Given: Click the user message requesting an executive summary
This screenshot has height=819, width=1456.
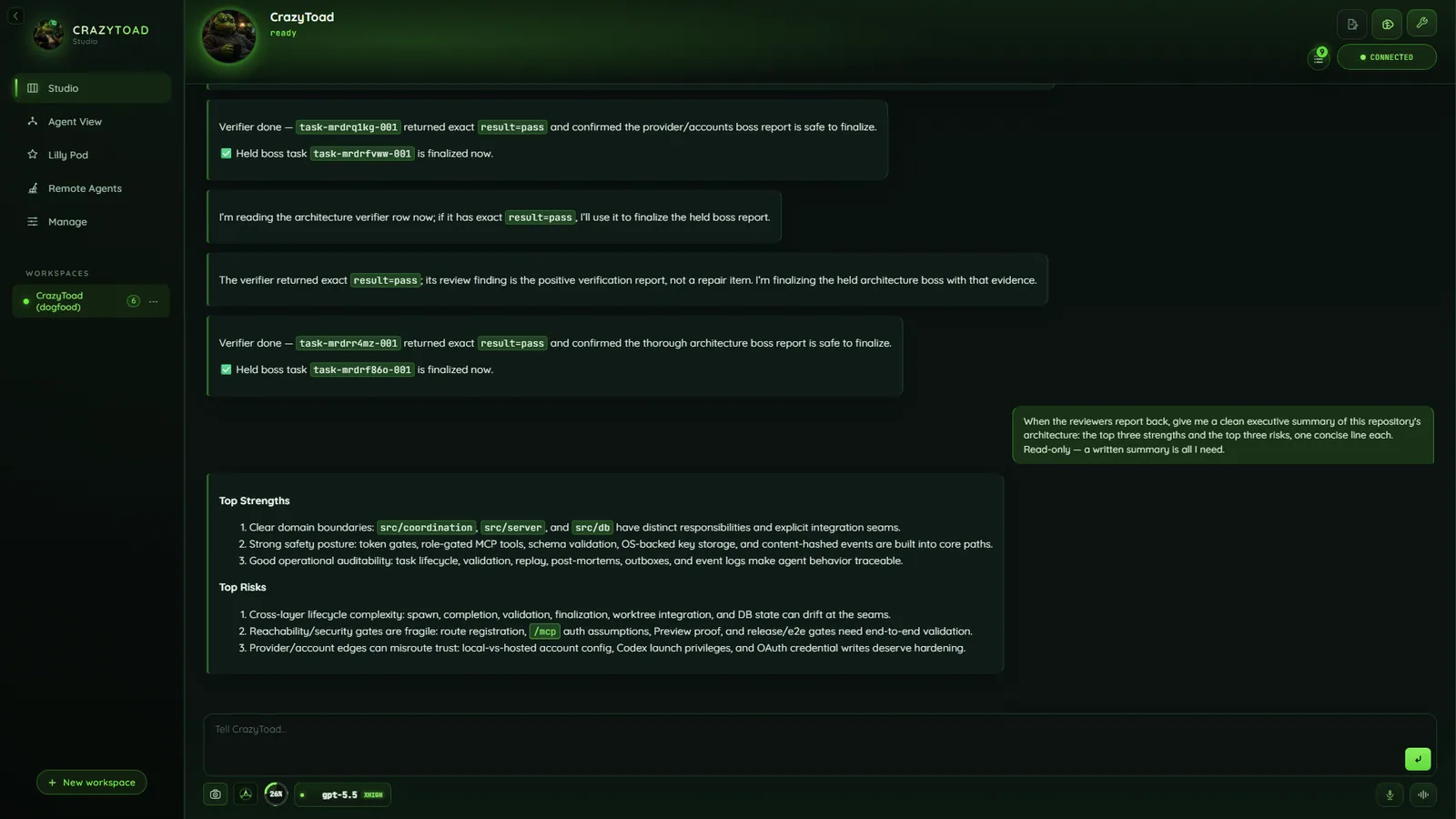Looking at the screenshot, I should click(1222, 435).
